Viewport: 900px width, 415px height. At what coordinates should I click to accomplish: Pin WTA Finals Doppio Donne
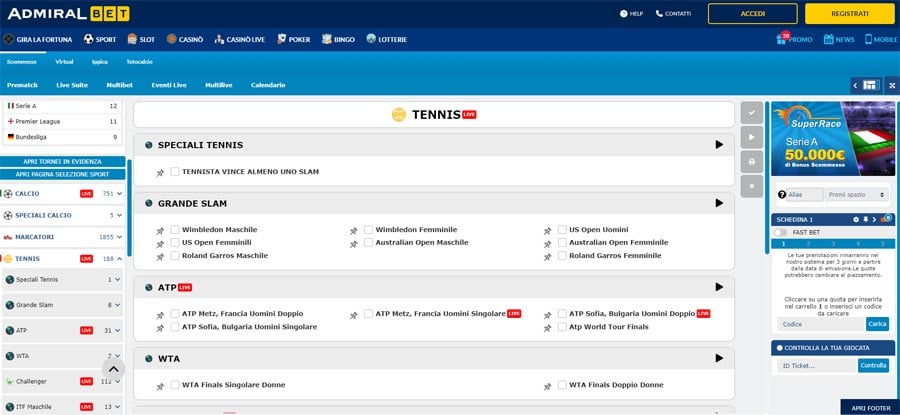tap(548, 387)
